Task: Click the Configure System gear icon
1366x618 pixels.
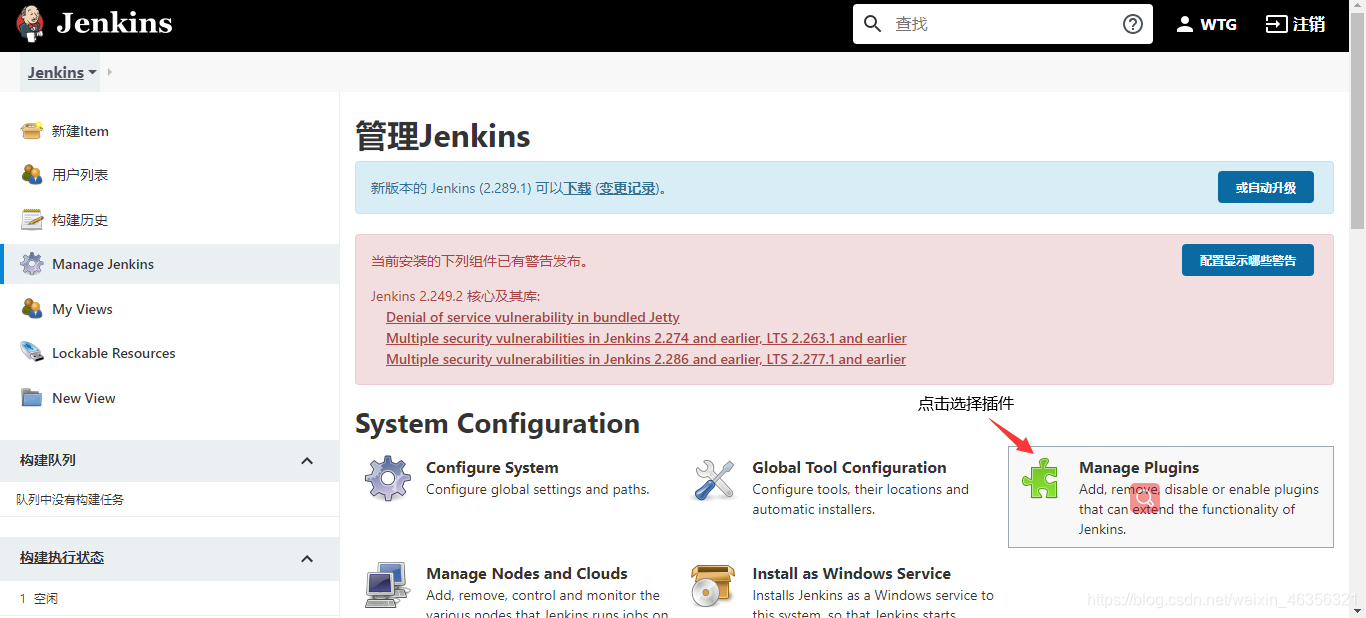Action: (x=388, y=478)
